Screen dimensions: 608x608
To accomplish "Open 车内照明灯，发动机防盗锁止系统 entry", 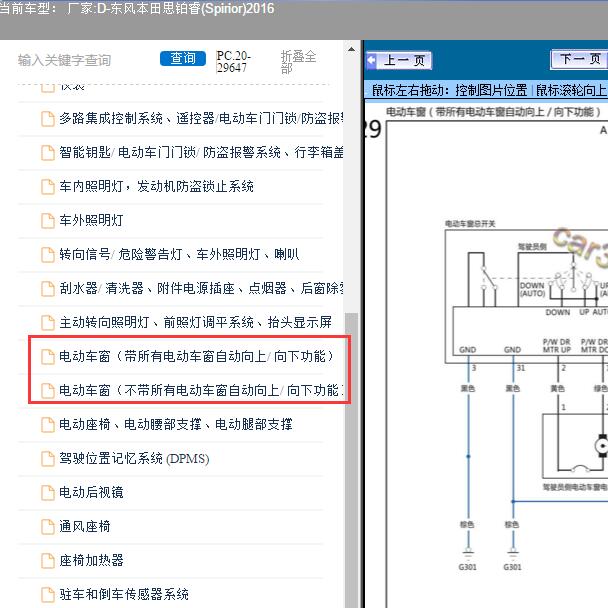I will click(x=156, y=186).
